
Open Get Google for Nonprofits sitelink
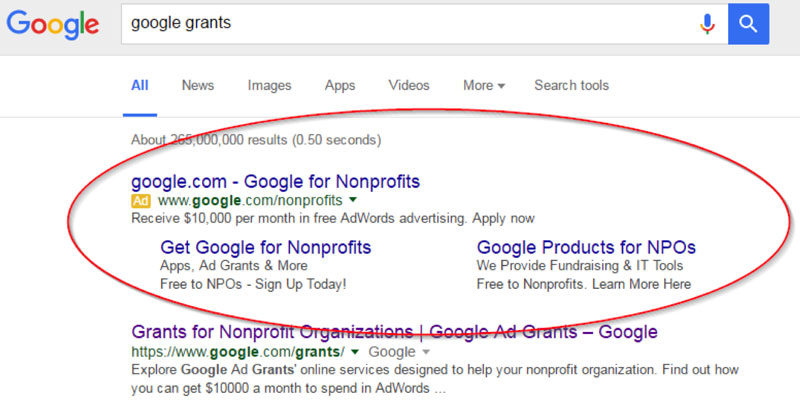pos(266,247)
